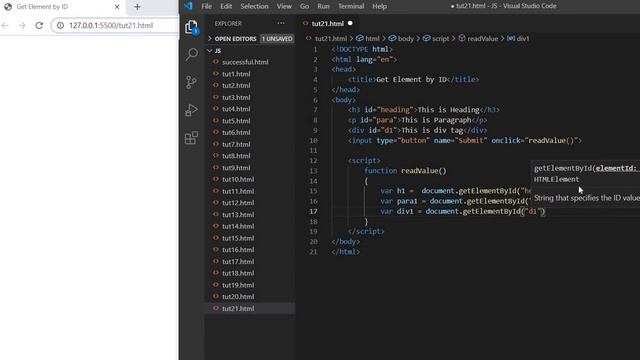
Task: Open tut18.html in the explorer
Action: click(x=238, y=273)
